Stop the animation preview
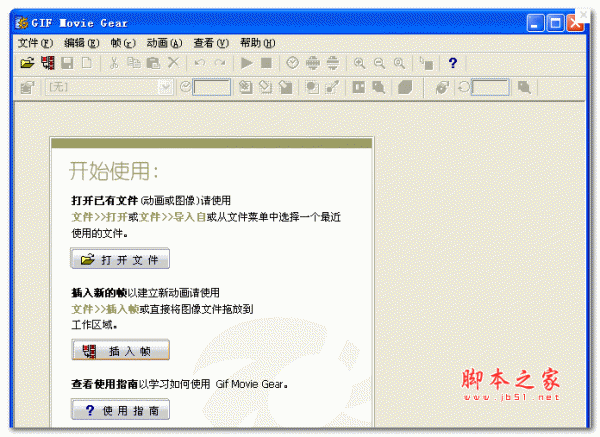The image size is (600, 437). click(x=266, y=63)
